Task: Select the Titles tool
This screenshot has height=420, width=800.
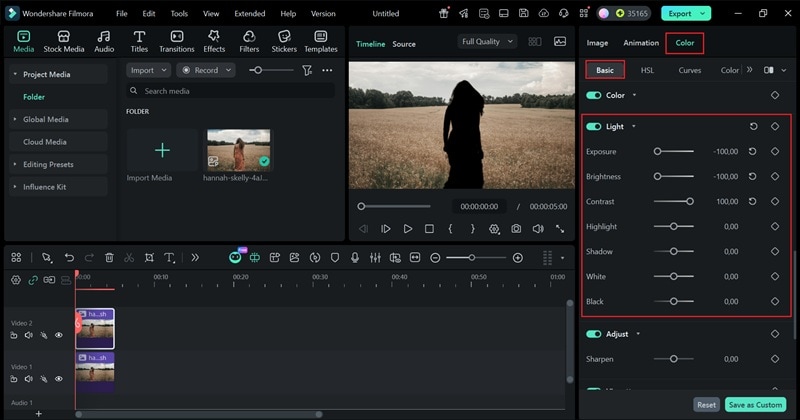Action: click(139, 40)
